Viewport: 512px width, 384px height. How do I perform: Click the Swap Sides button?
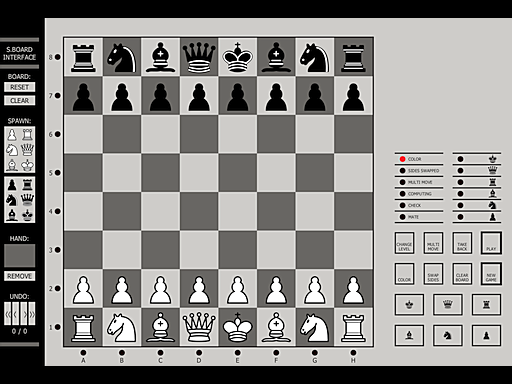coord(433,274)
